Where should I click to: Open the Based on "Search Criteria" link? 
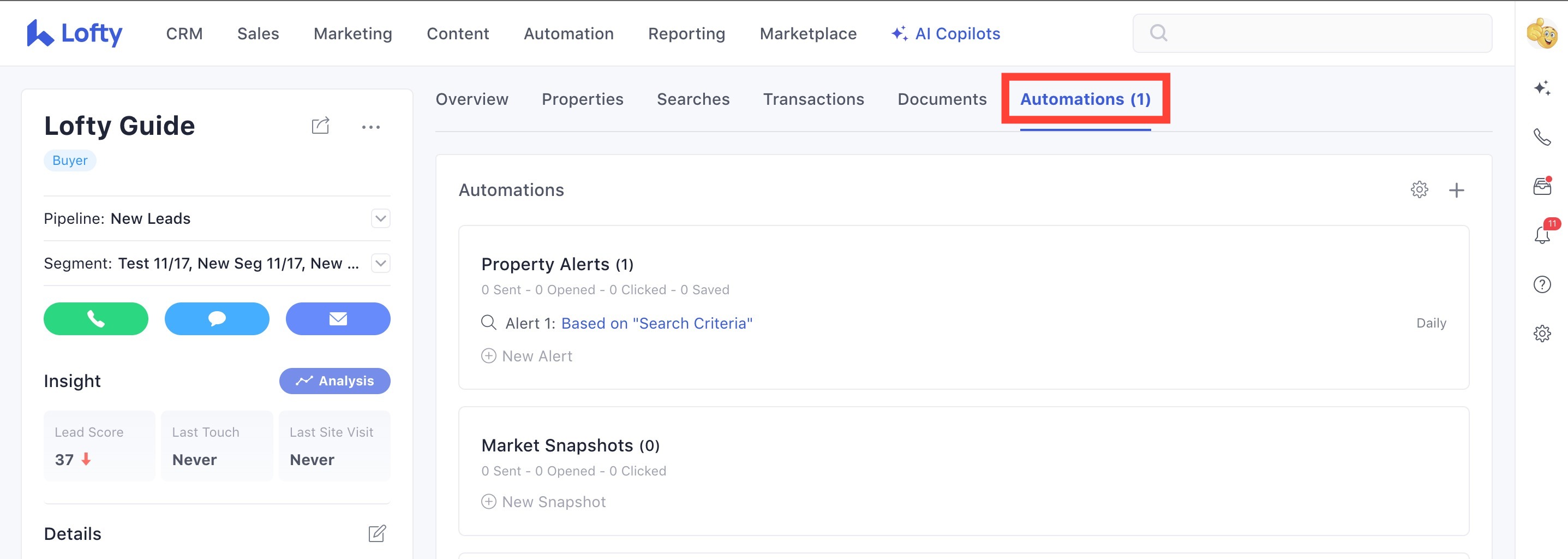click(656, 323)
